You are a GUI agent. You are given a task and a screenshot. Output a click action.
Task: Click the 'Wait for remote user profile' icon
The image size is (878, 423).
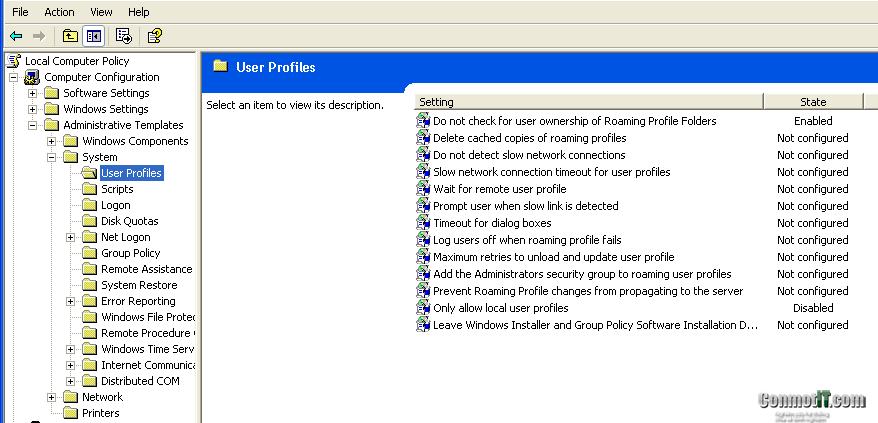(x=423, y=189)
